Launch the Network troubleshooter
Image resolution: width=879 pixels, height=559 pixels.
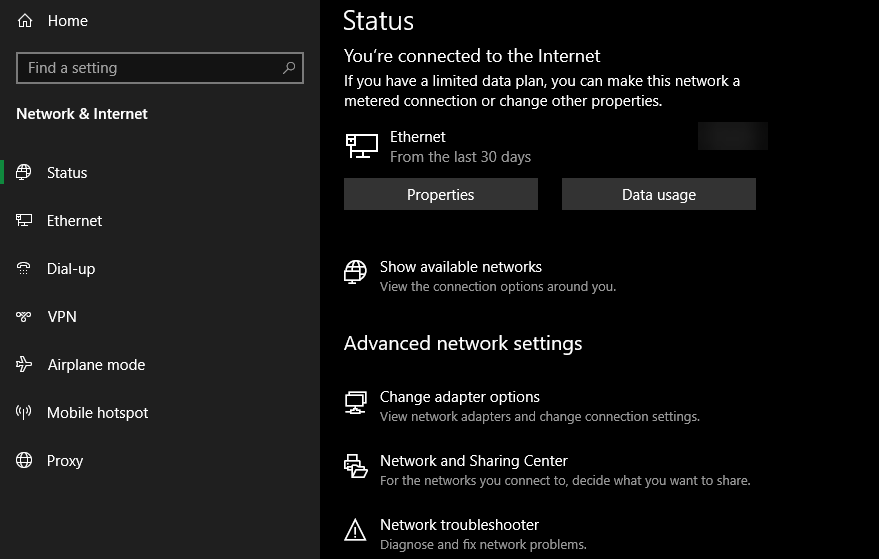coord(459,525)
